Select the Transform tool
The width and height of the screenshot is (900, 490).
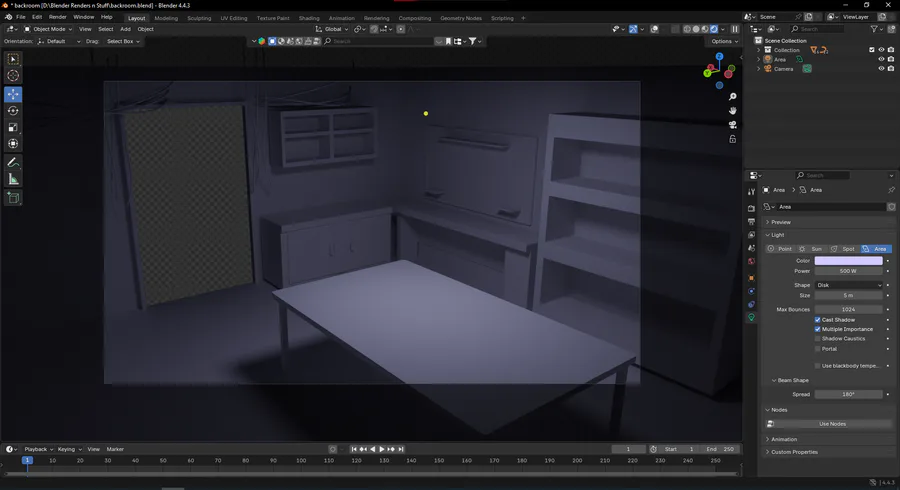tap(13, 144)
